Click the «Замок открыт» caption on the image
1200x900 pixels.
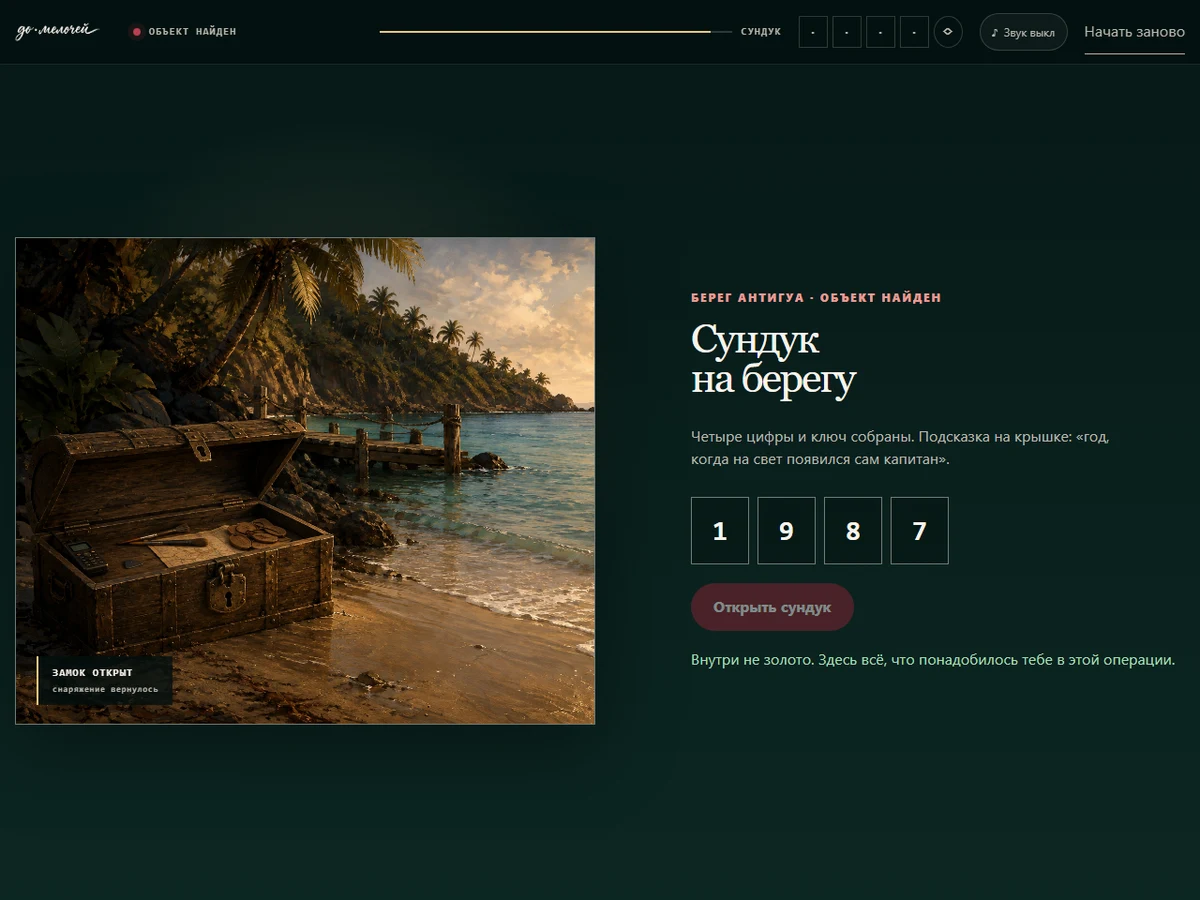[x=92, y=673]
